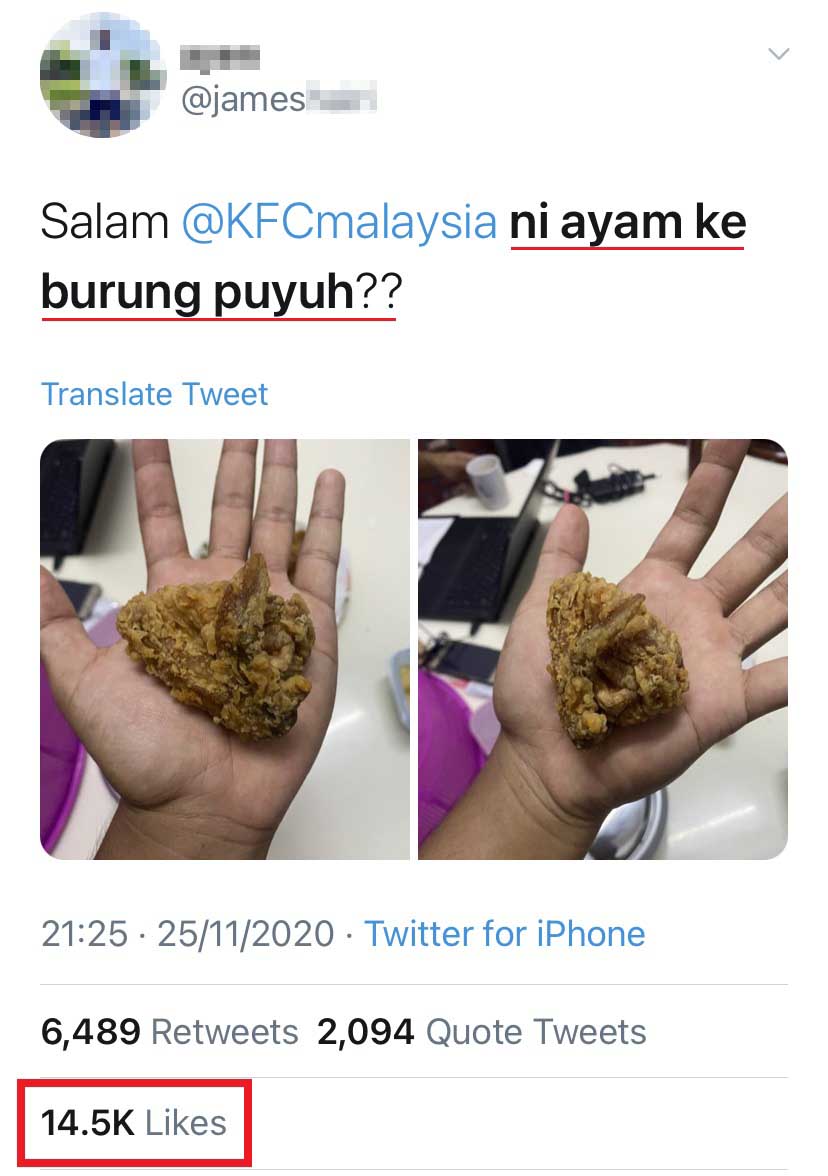Tap the word 'Salam' in the tweet
Screen dimensions: 828x1176
(105, 222)
